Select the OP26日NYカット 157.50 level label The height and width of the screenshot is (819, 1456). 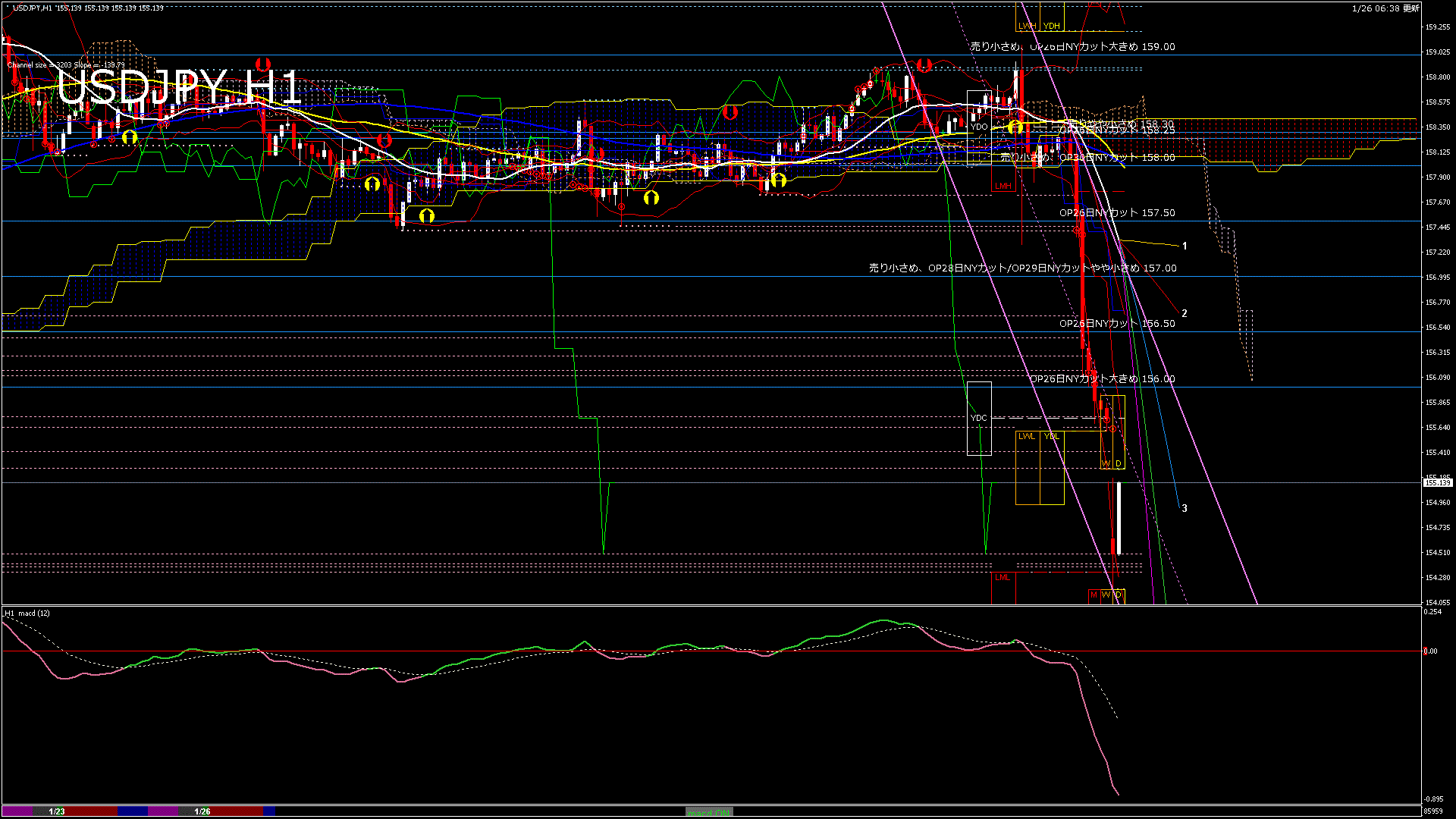(x=1117, y=213)
